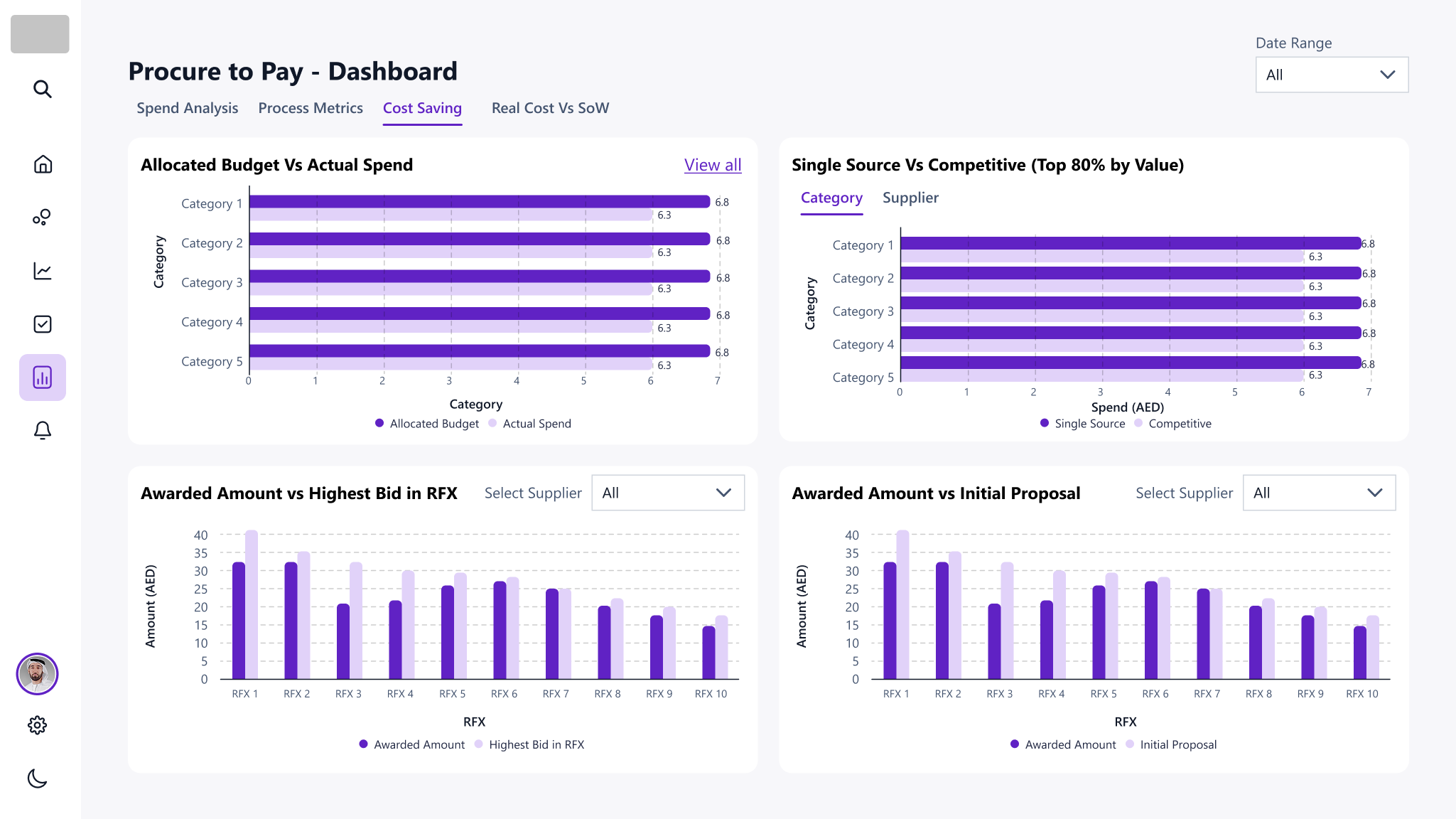The image size is (1456, 819).
Task: Switch to Supplier view in Single Source chart
Action: click(x=910, y=198)
